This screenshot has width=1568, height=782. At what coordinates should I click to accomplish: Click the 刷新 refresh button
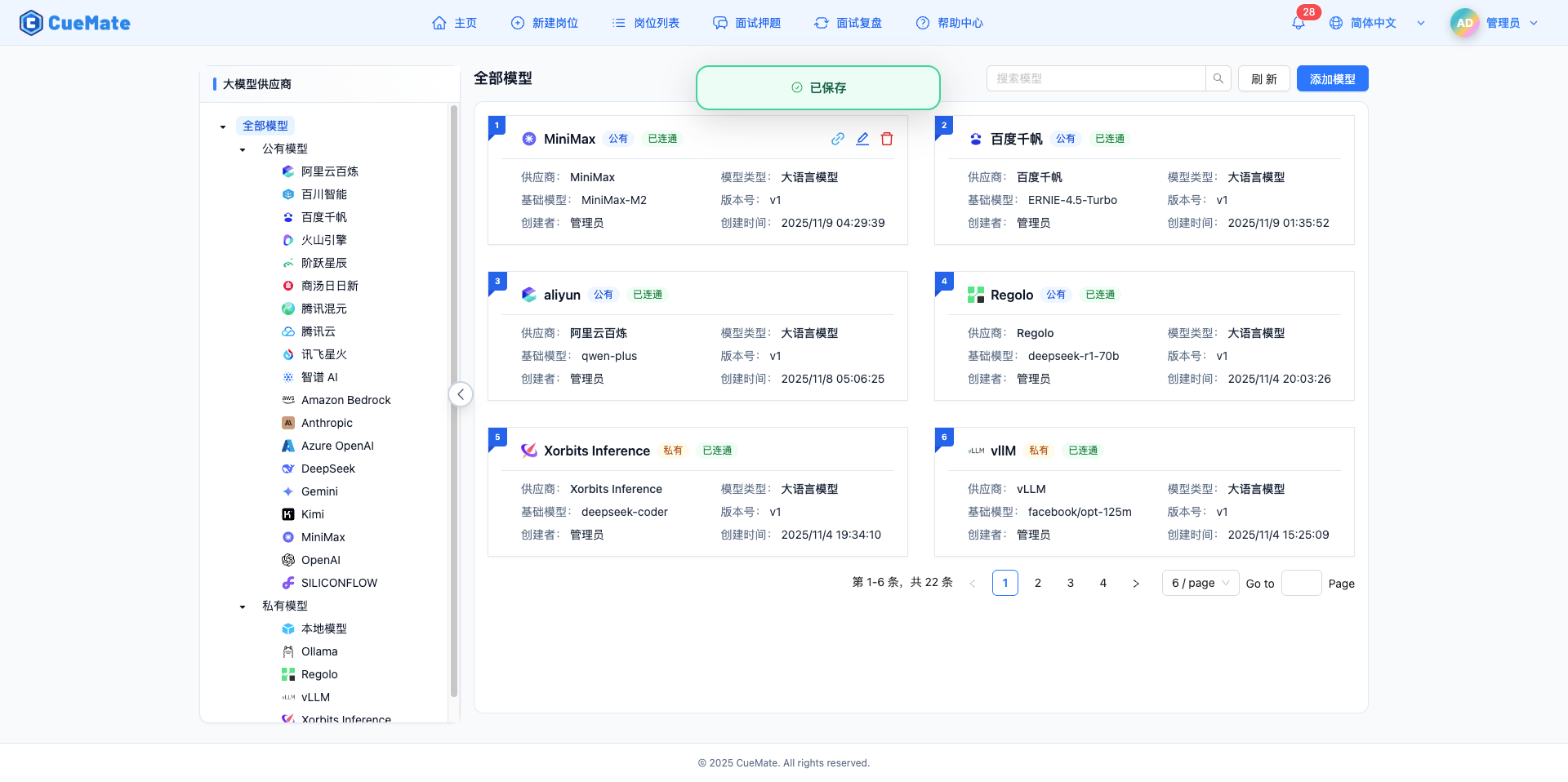[1263, 78]
